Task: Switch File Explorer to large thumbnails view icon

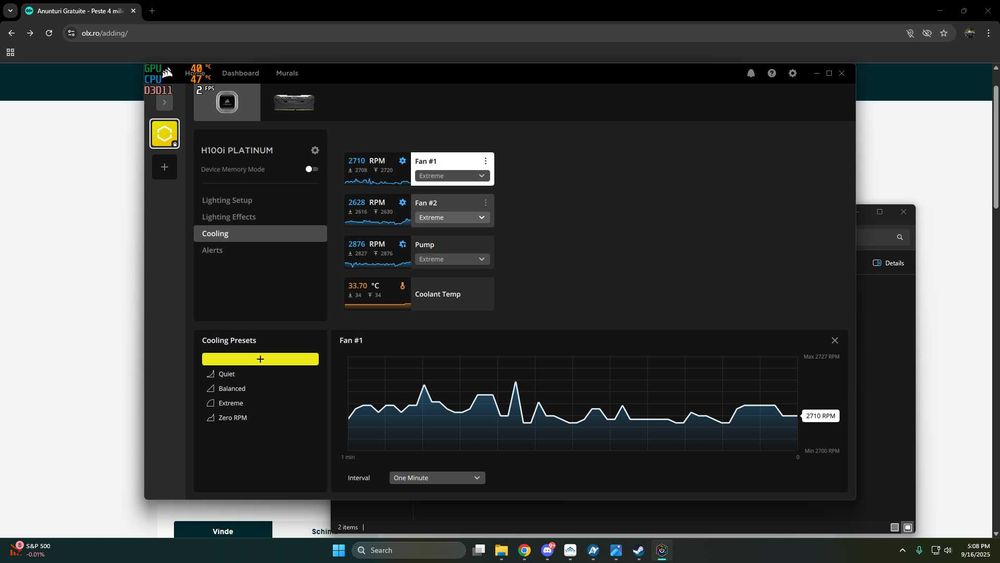Action: click(x=908, y=527)
